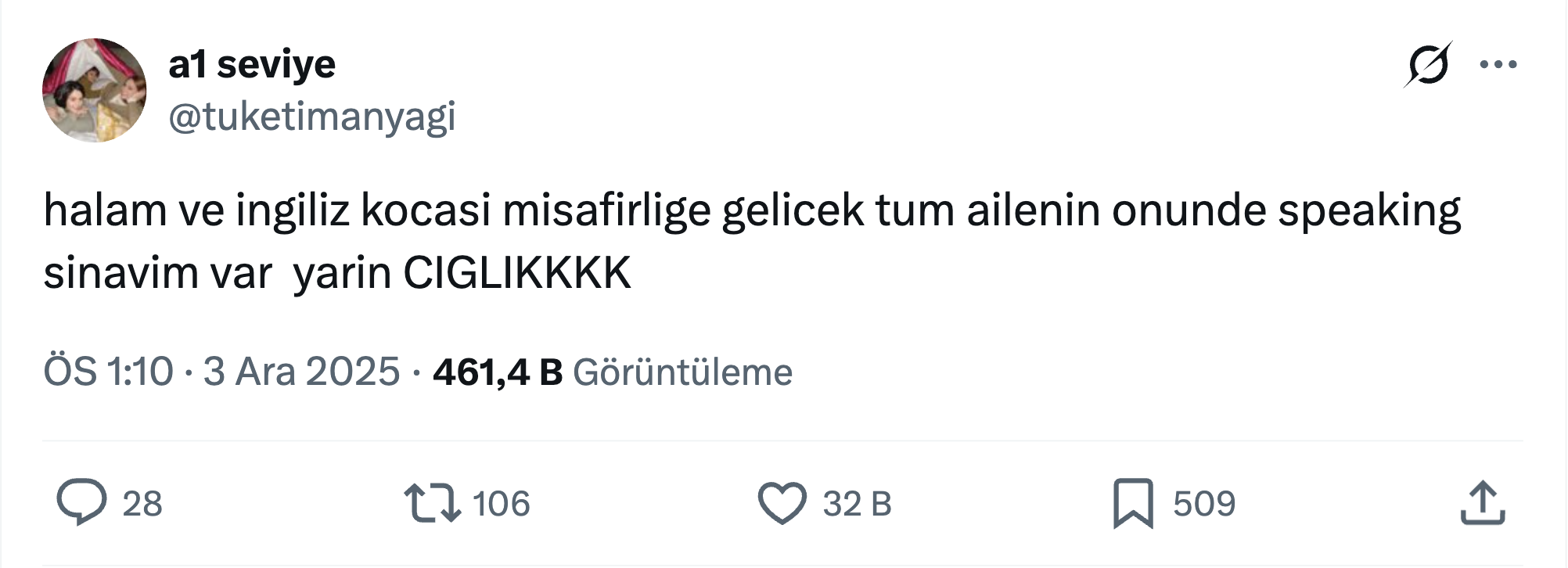Open Grok explanation for this post
This screenshot has height=568, width=1568.
(x=1427, y=64)
